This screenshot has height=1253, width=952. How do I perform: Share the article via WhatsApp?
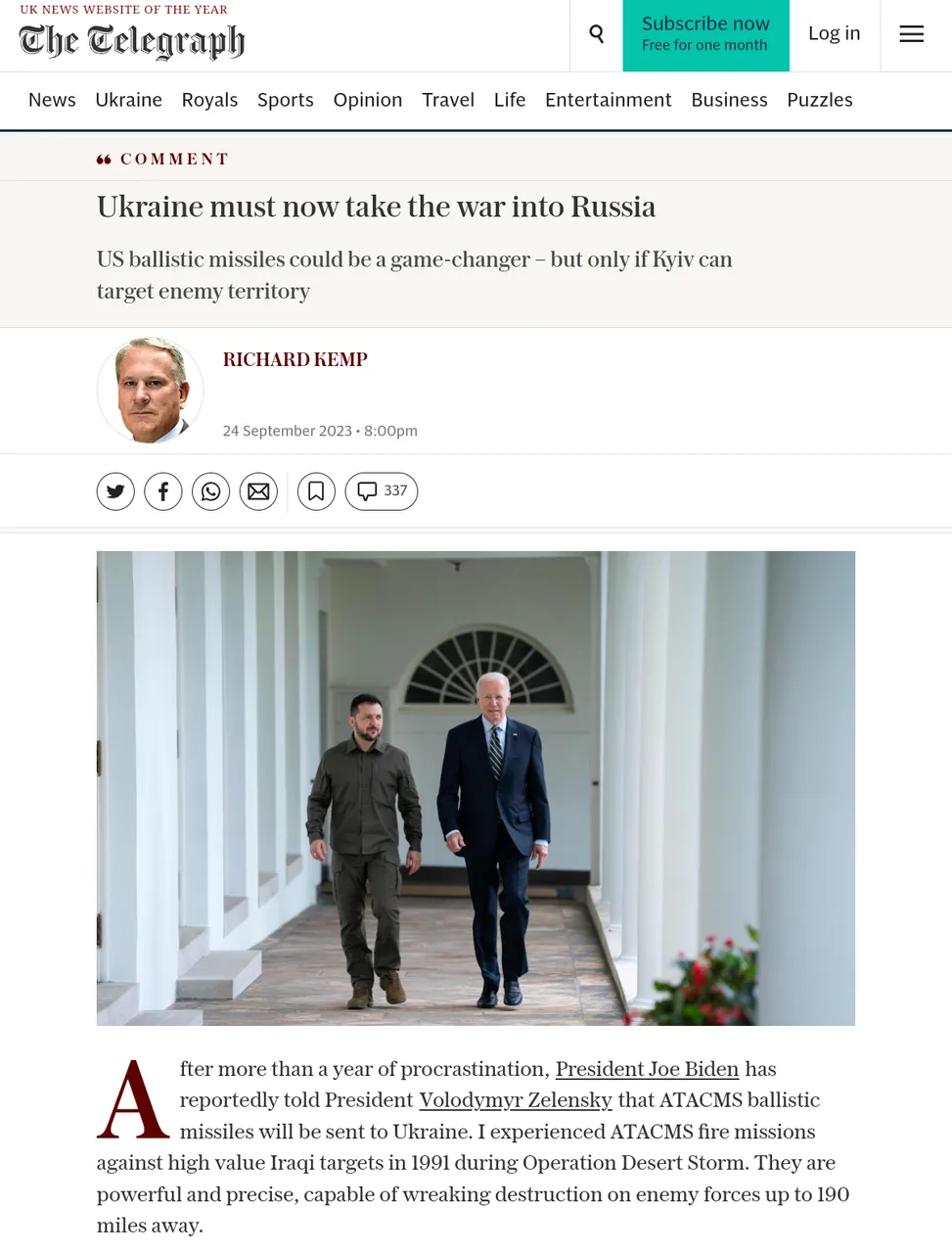pos(210,491)
